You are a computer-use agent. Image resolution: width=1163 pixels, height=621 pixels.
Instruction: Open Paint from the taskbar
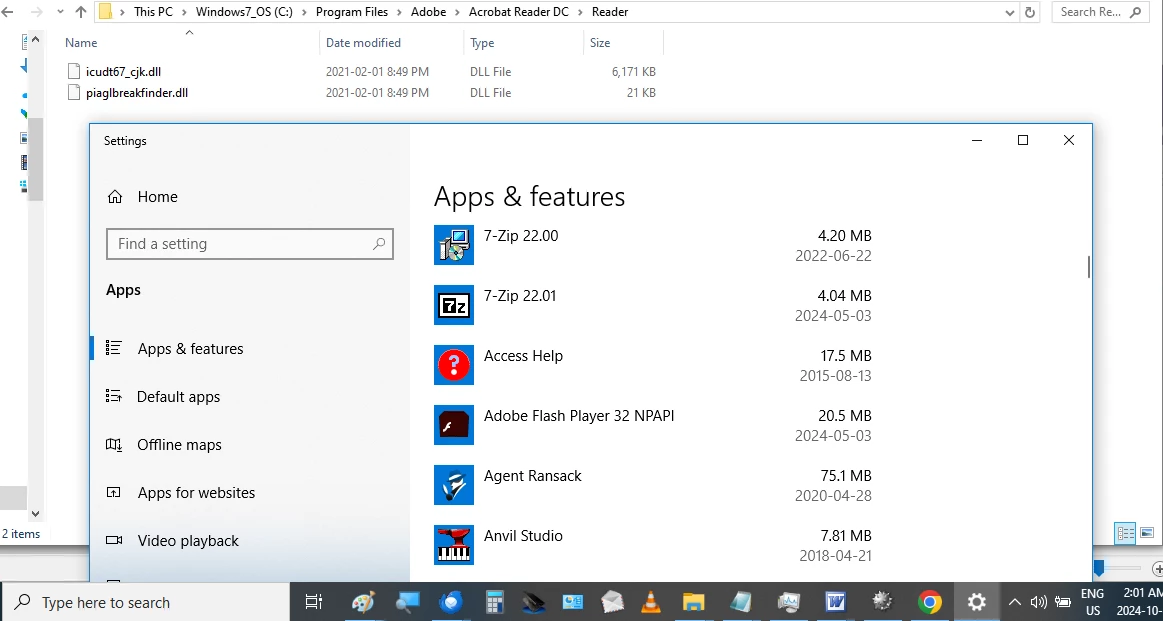(x=363, y=602)
